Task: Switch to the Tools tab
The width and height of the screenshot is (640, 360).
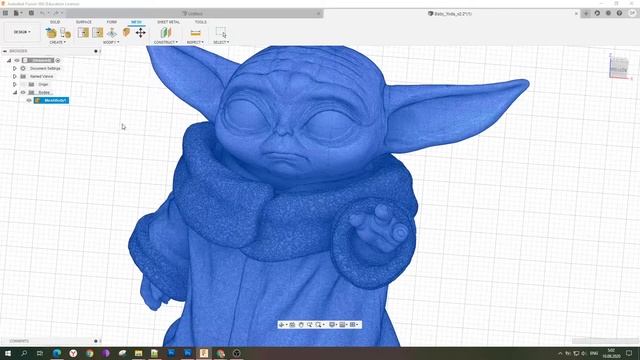Action: tap(200, 22)
